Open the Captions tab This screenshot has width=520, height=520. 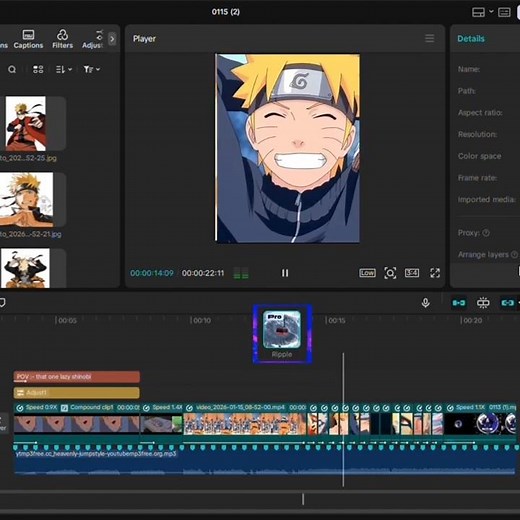click(28, 39)
